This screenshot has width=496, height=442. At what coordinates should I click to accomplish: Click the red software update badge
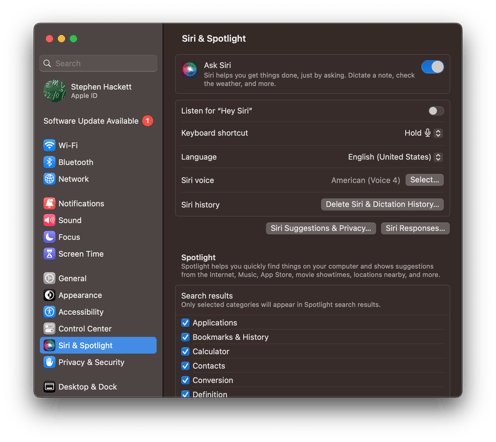(148, 121)
